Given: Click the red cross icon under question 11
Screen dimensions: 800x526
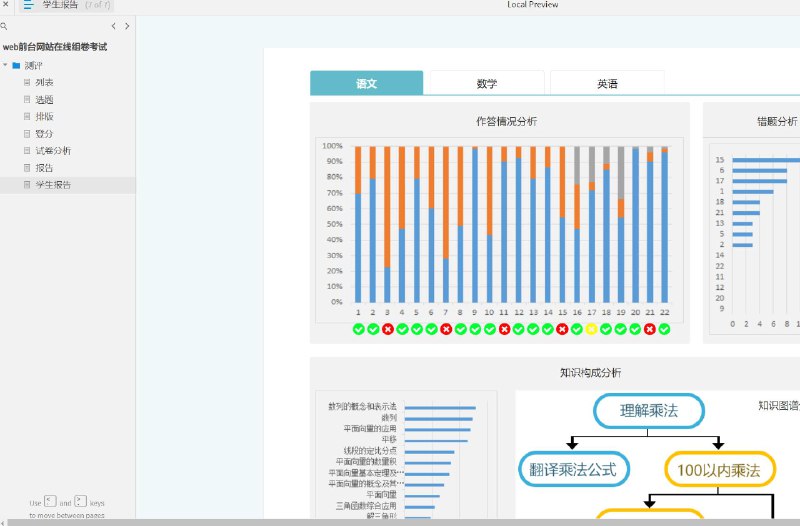Looking at the screenshot, I should (x=504, y=330).
